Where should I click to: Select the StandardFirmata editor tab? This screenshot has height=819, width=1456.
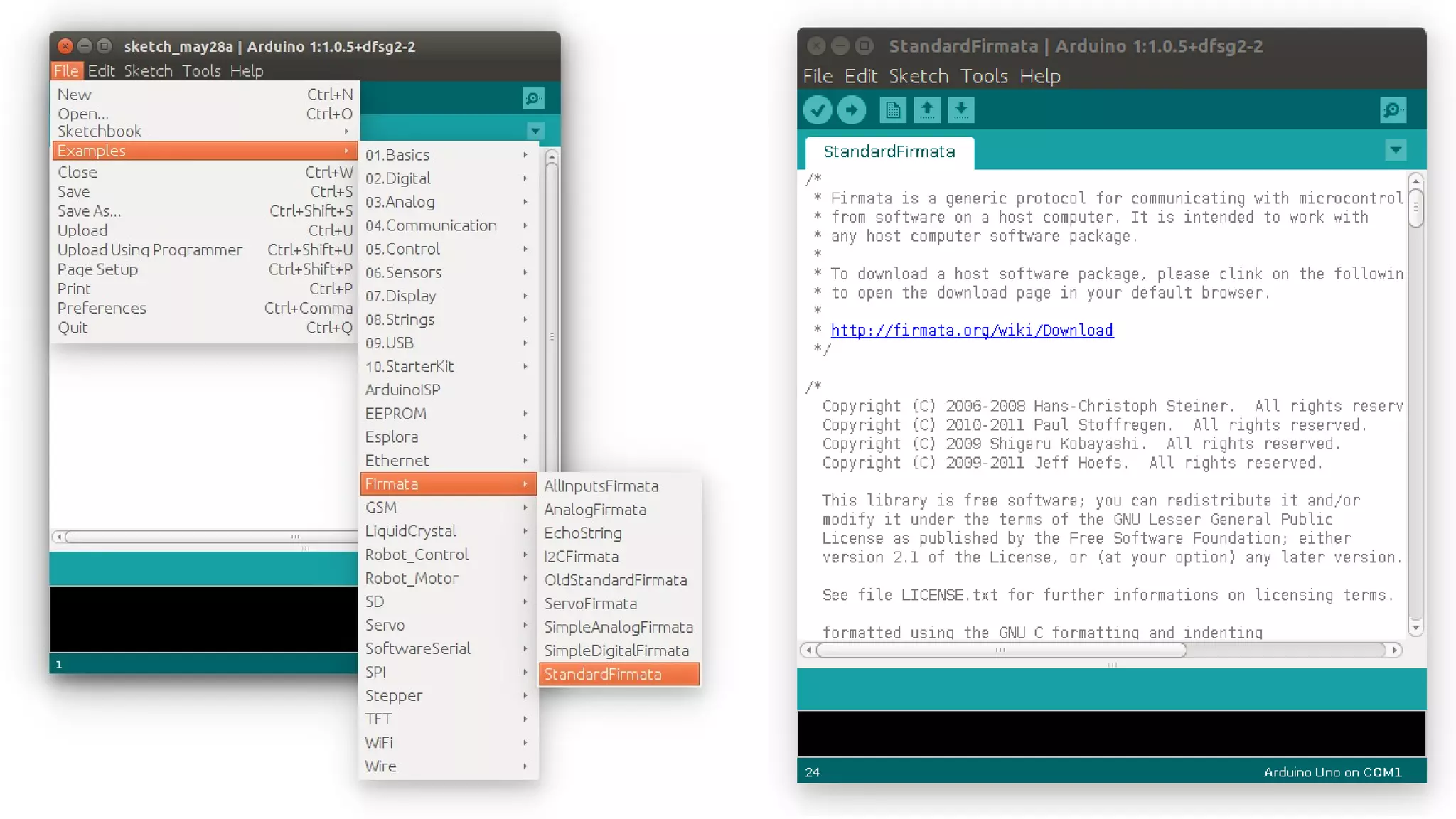(889, 151)
